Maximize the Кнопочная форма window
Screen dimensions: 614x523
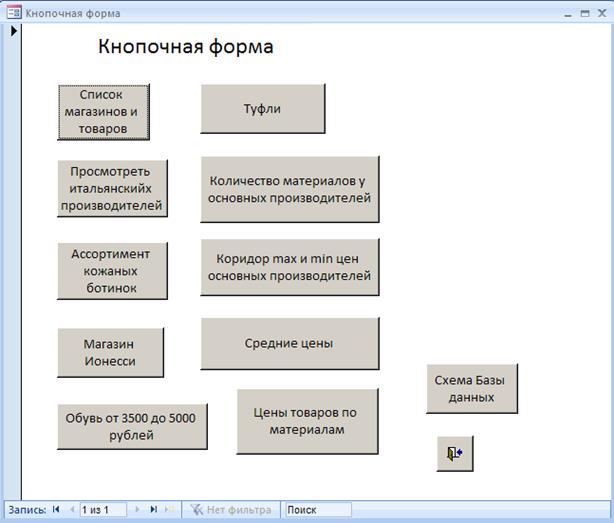pyautogui.click(x=584, y=13)
